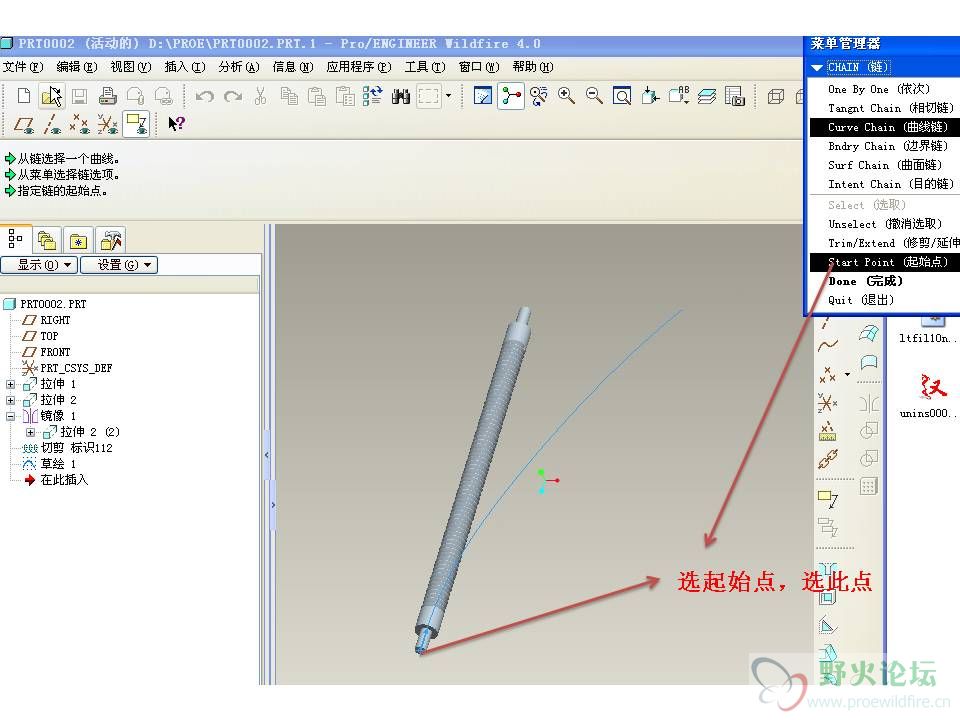Refit model to screen icon

(x=622, y=96)
